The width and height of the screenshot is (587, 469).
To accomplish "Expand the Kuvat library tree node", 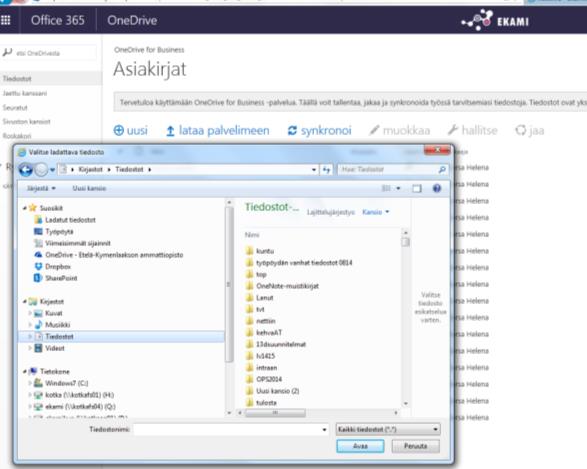I will (x=30, y=313).
